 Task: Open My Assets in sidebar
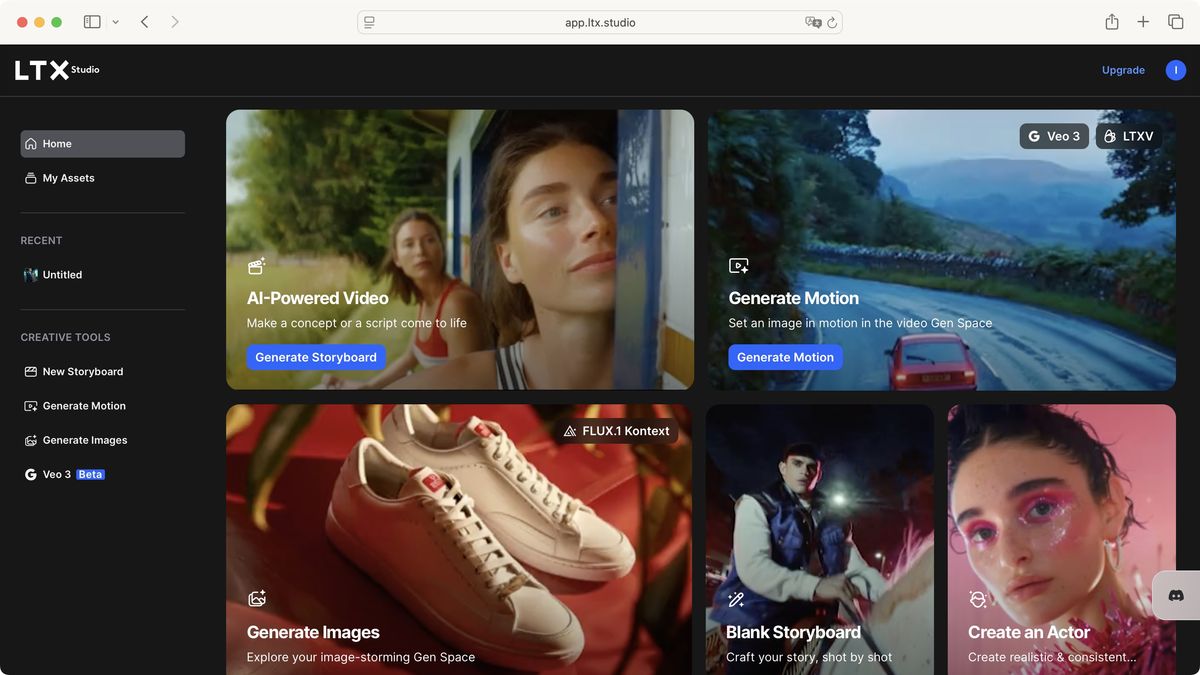point(103,178)
